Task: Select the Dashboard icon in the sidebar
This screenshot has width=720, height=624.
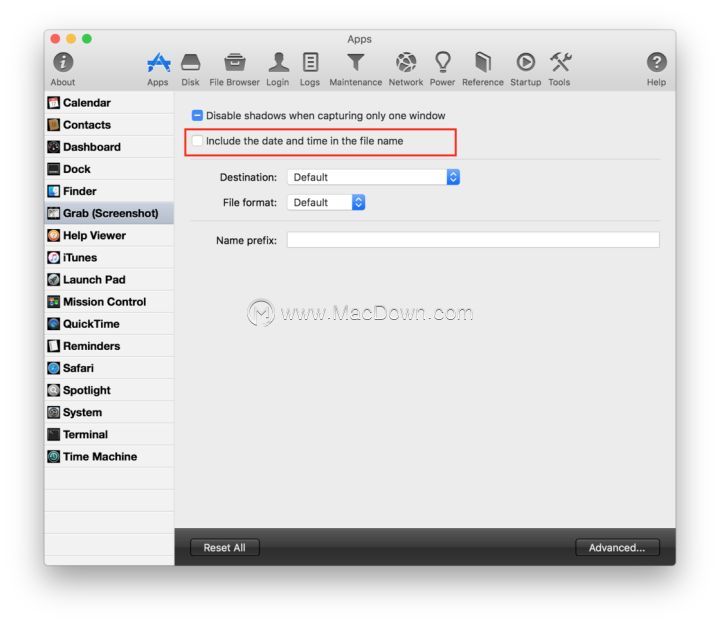Action: point(54,147)
